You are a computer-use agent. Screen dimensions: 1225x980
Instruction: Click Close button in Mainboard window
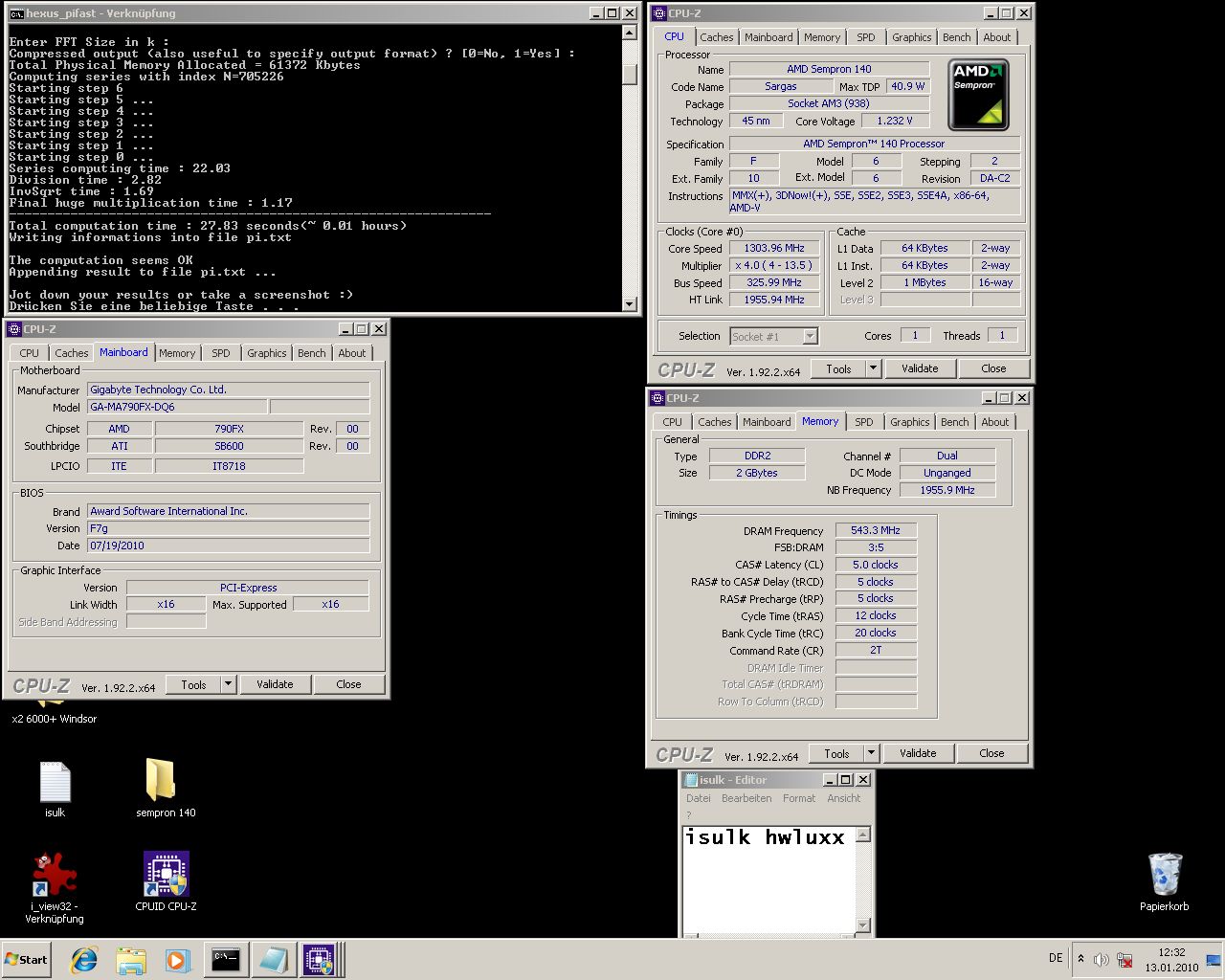[348, 684]
